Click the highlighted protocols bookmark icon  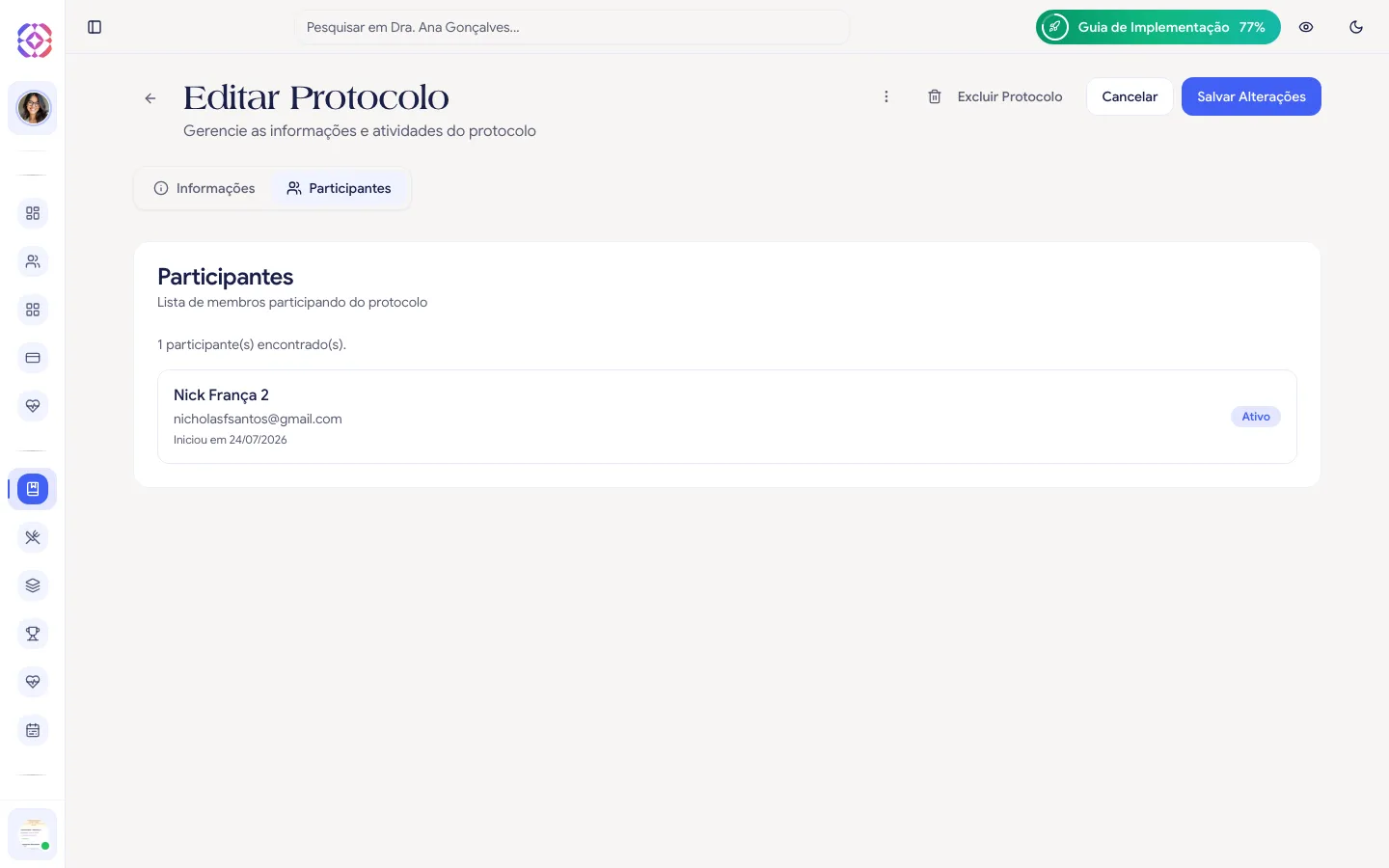tap(33, 489)
